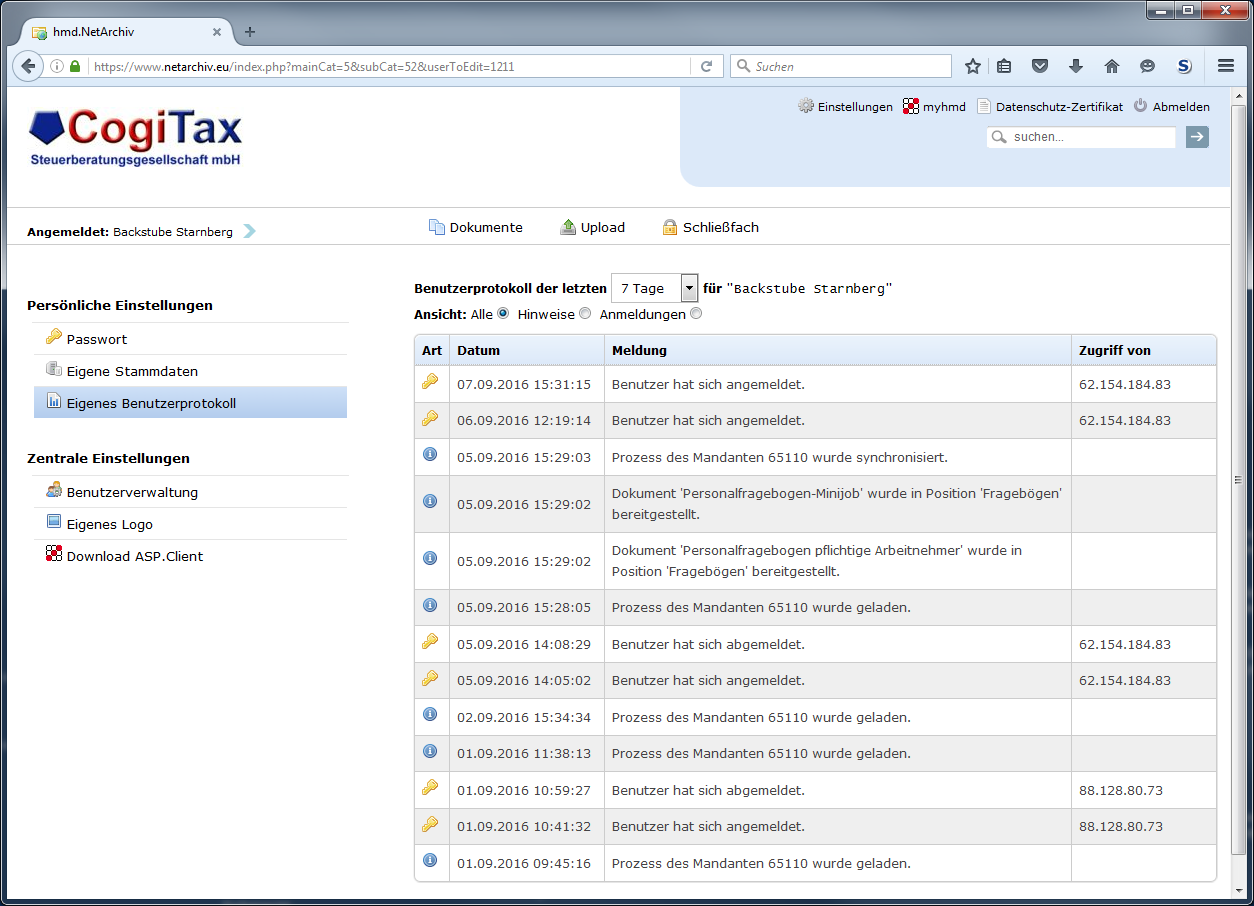1254x906 pixels.
Task: Expand the Angemeldet breadcrumb chevron
Action: click(250, 230)
